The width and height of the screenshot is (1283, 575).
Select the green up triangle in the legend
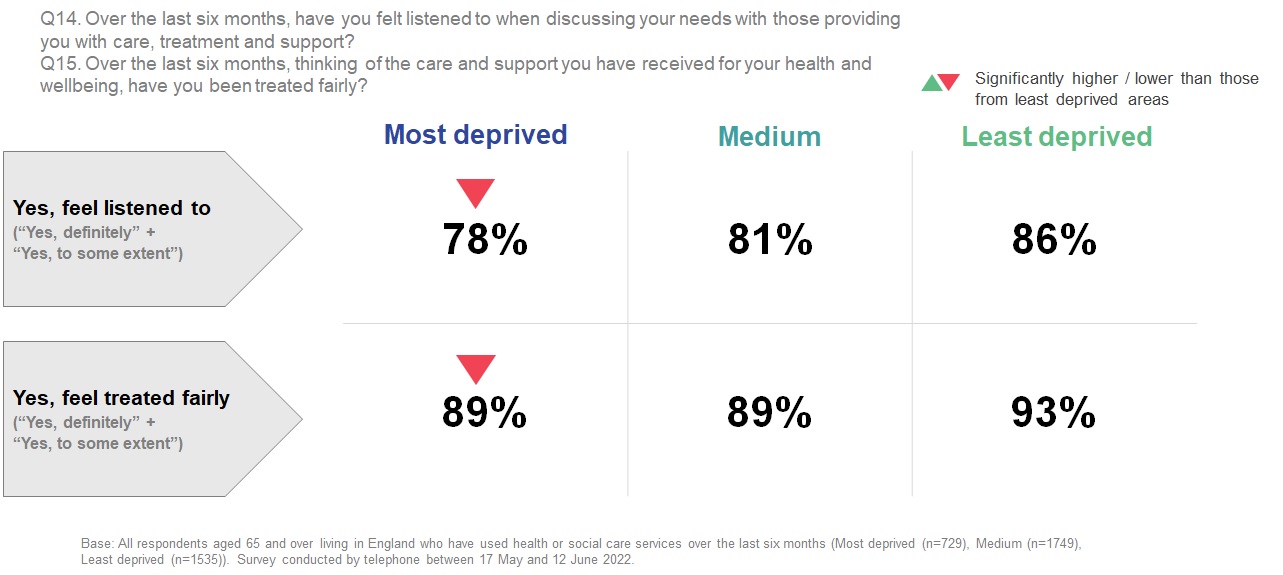[931, 84]
